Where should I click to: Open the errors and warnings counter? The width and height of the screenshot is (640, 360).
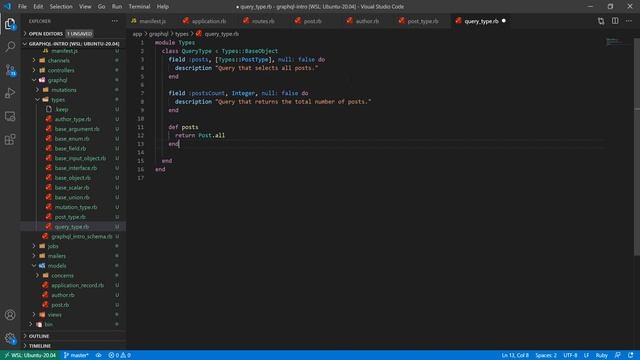(120, 355)
